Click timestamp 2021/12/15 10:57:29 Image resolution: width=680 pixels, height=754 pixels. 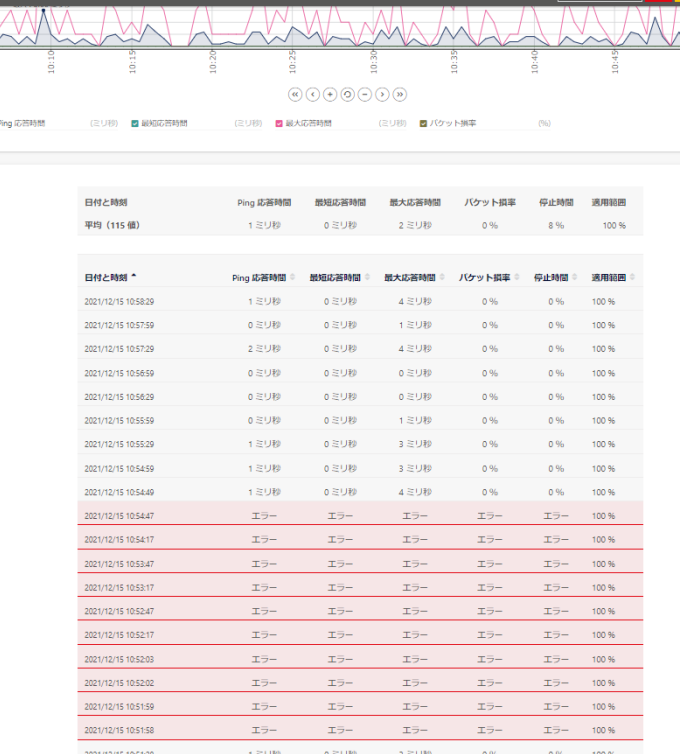(x=119, y=349)
